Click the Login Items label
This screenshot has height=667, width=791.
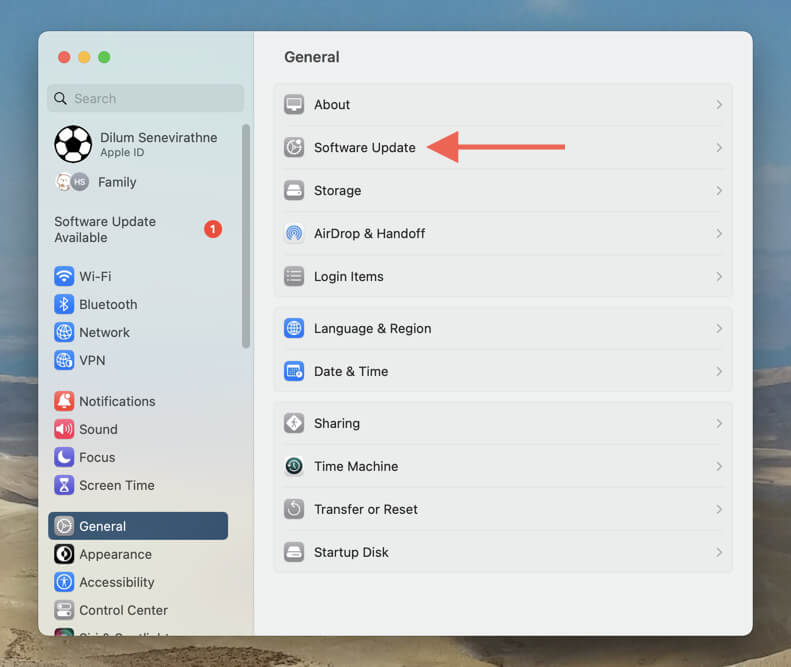[x=349, y=276]
